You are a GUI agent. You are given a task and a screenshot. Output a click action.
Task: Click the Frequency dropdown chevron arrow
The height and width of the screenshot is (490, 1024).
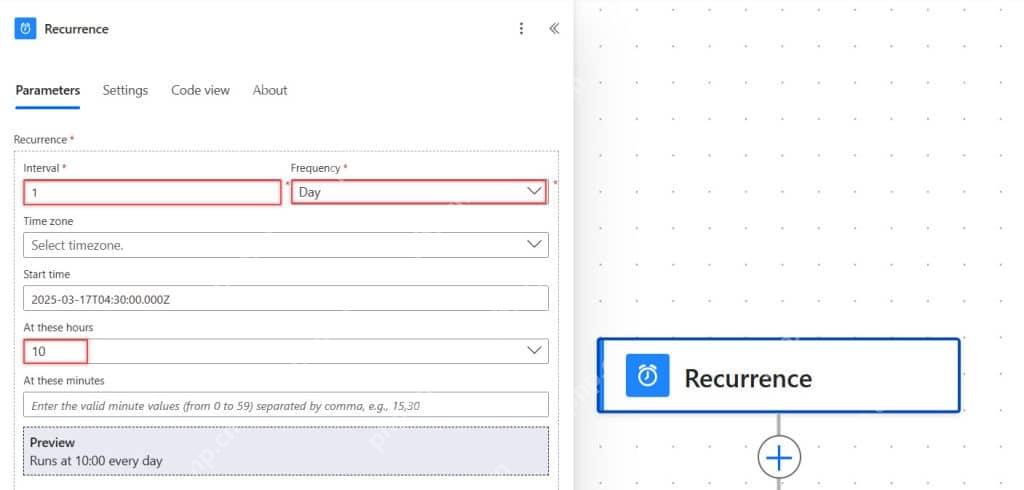(x=534, y=191)
